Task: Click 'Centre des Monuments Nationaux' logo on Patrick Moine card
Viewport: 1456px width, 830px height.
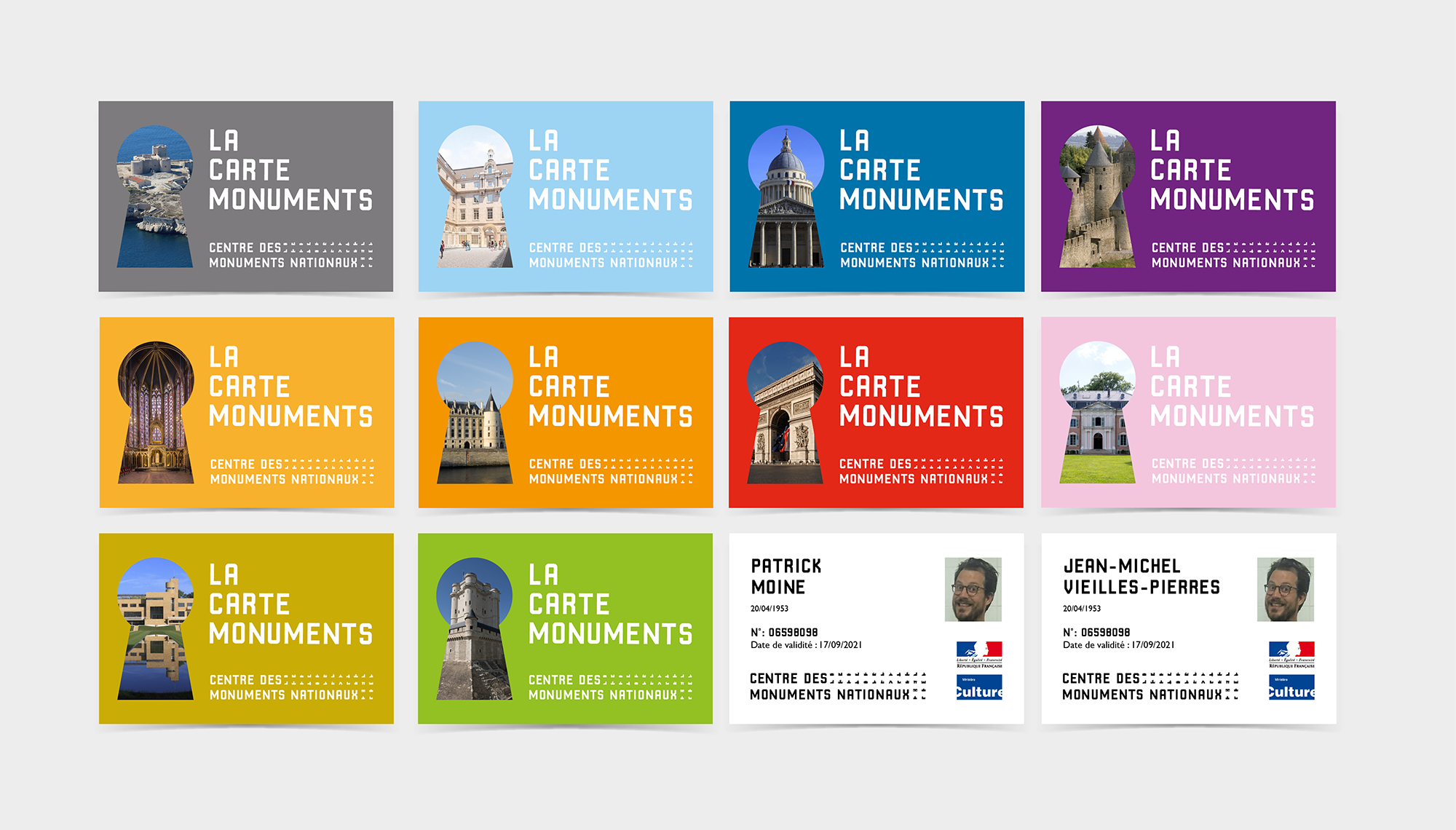Action: click(838, 687)
